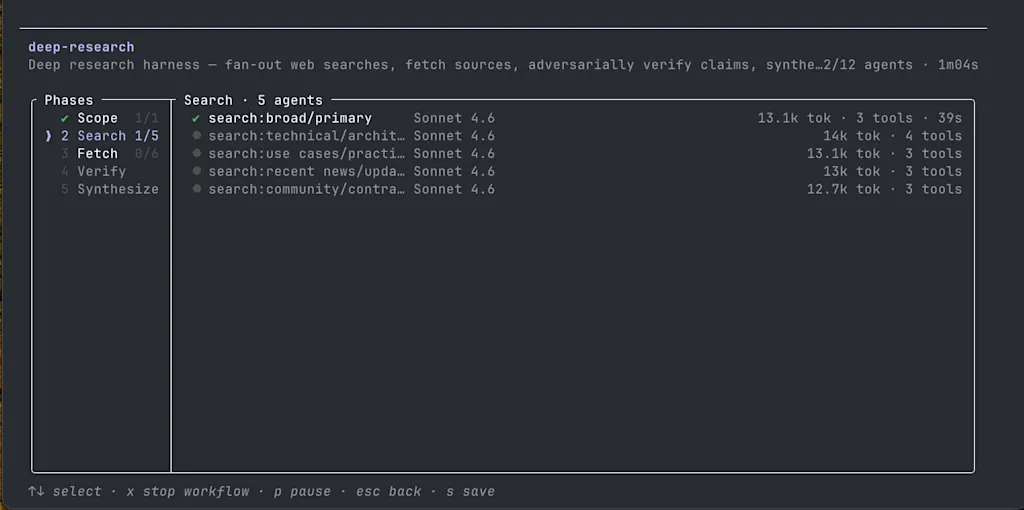Open the search:recent news/upda… agent row
This screenshot has height=510, width=1024.
coord(577,171)
